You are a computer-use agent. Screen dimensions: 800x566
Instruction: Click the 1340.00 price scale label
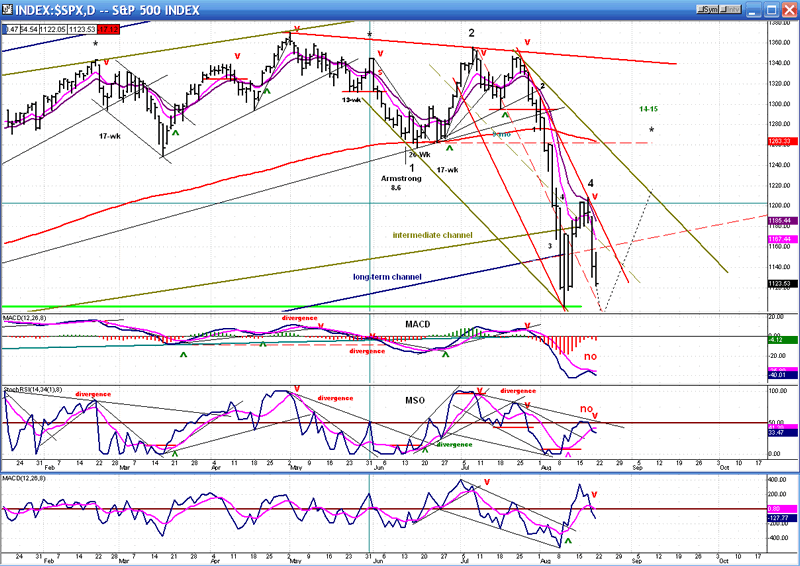[x=782, y=63]
